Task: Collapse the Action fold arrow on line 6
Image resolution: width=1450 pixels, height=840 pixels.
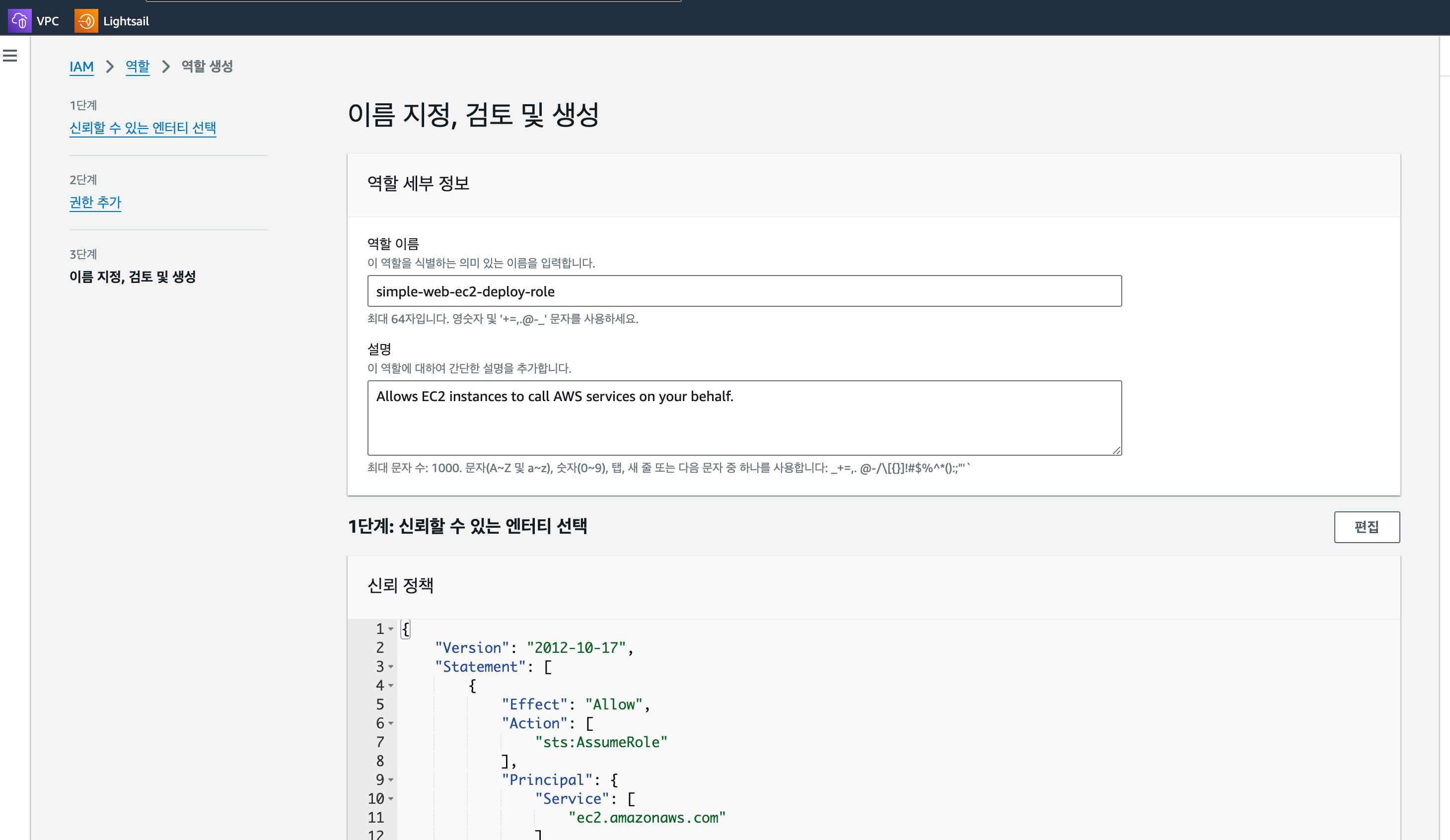Action: [x=391, y=723]
